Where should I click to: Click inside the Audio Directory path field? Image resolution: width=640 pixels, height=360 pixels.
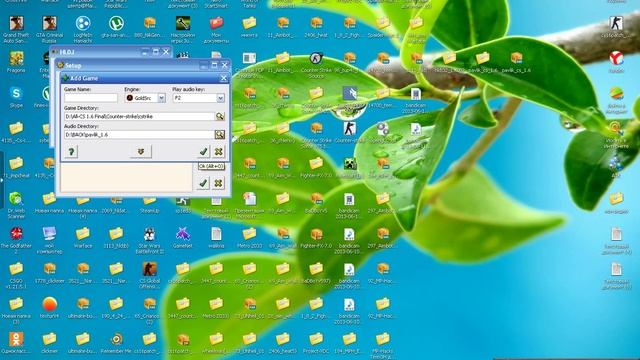coord(139,134)
